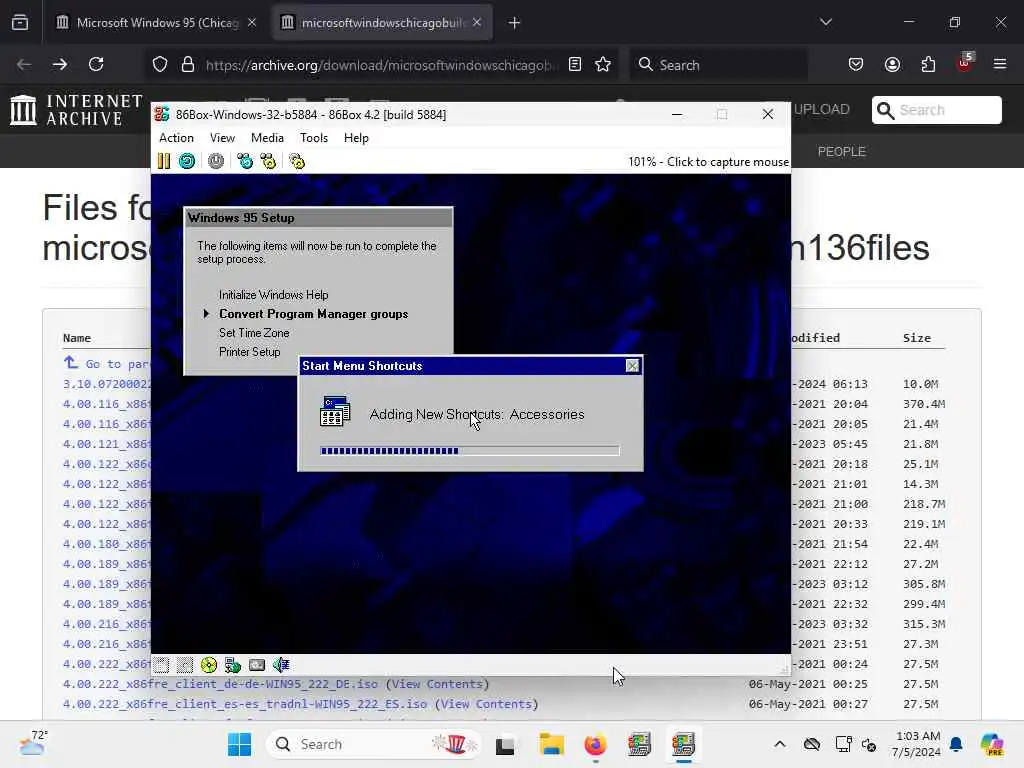This screenshot has width=1024, height=768.
Task: Open Firefox from the Windows taskbar
Action: [x=595, y=744]
